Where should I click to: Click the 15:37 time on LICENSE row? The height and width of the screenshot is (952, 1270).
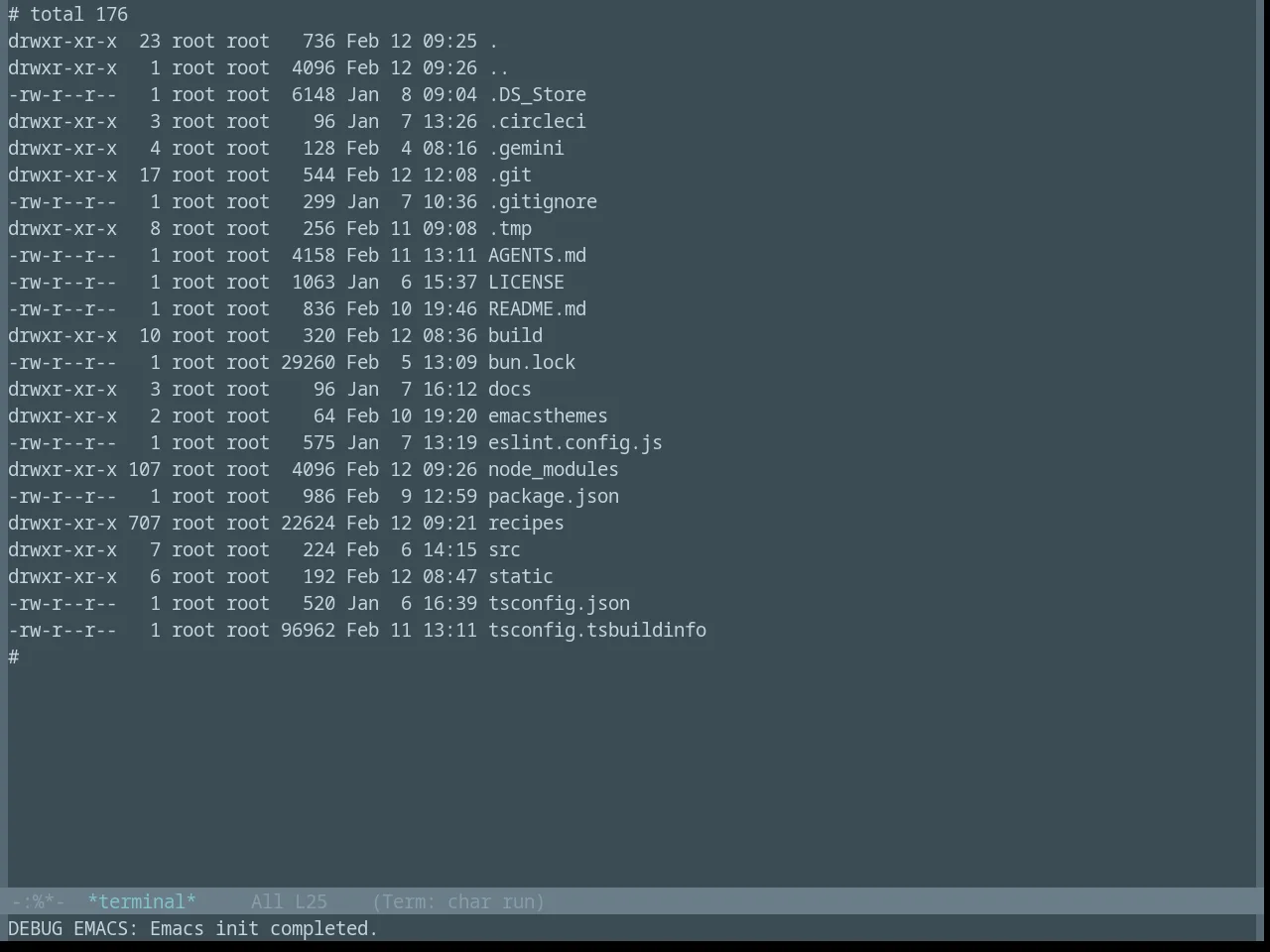[x=449, y=283]
